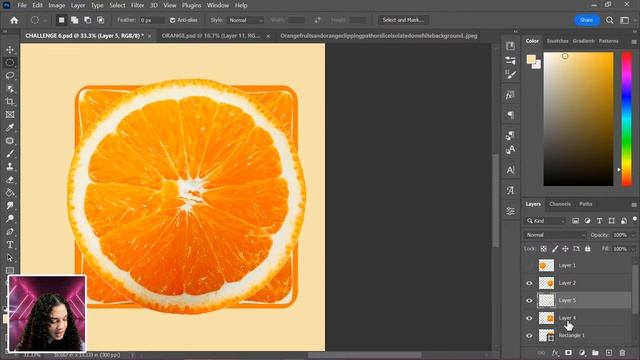Choose Intersect with Selection mode icon
640x360 pixels.
[100, 20]
